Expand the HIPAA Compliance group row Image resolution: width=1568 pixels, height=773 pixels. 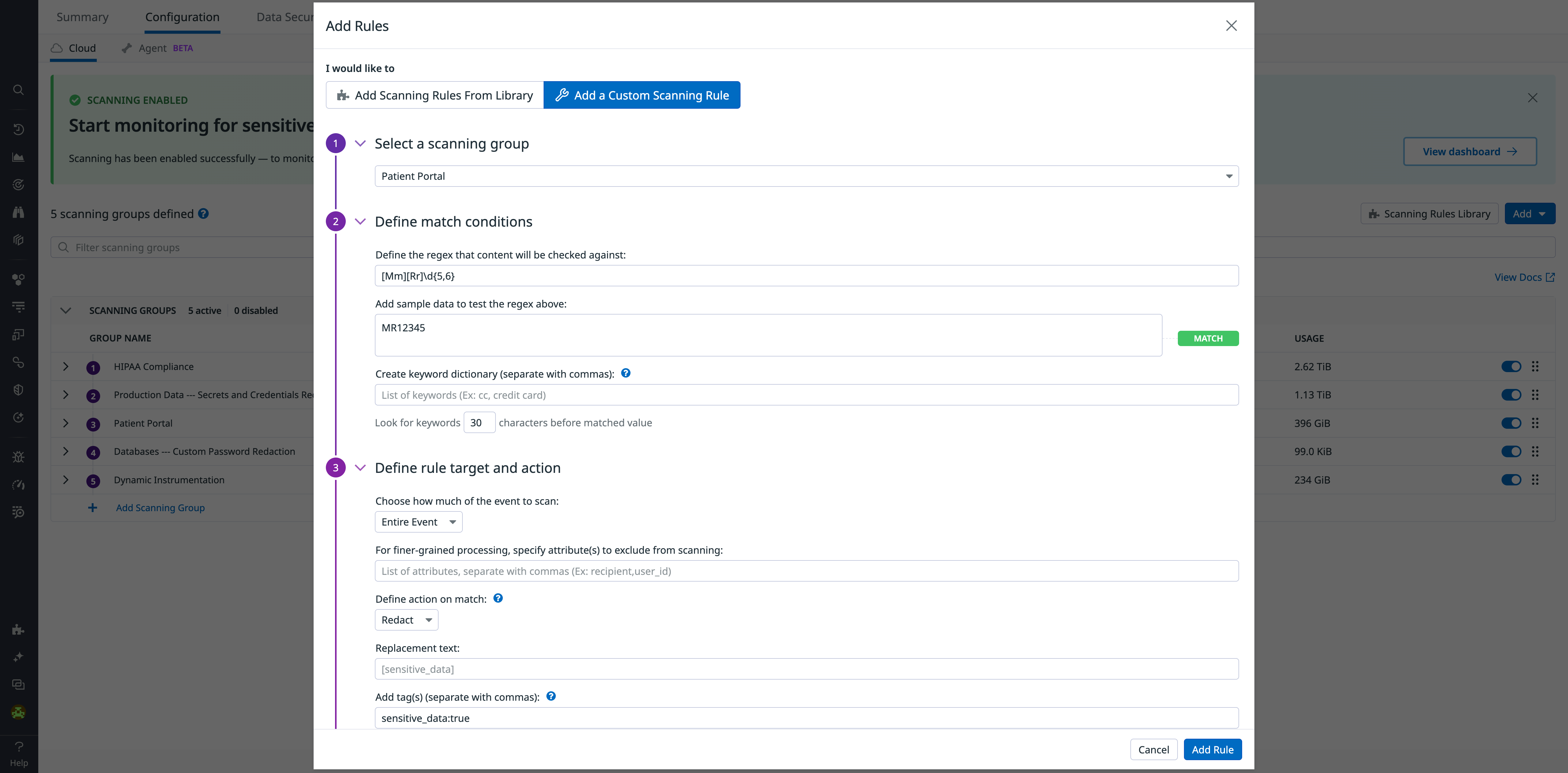click(66, 366)
